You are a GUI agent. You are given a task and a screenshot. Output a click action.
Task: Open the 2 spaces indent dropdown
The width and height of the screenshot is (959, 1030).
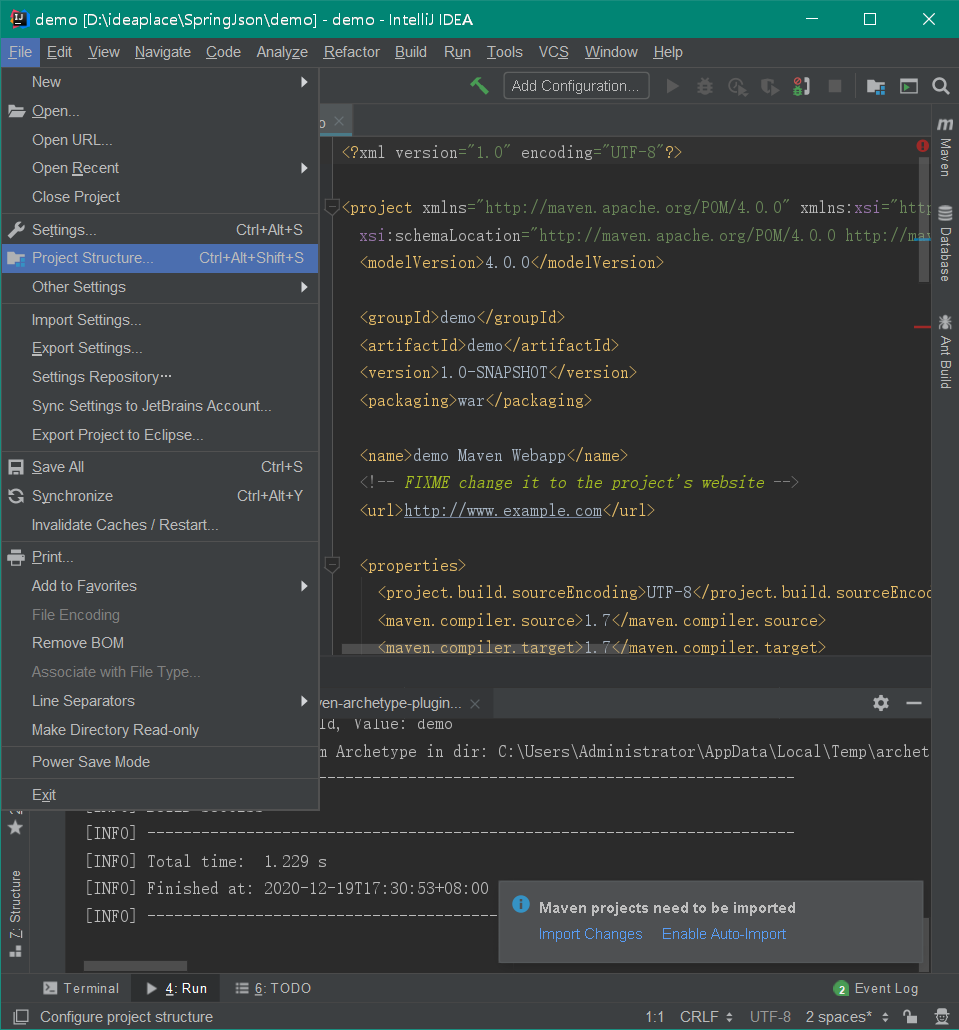[x=847, y=1017]
